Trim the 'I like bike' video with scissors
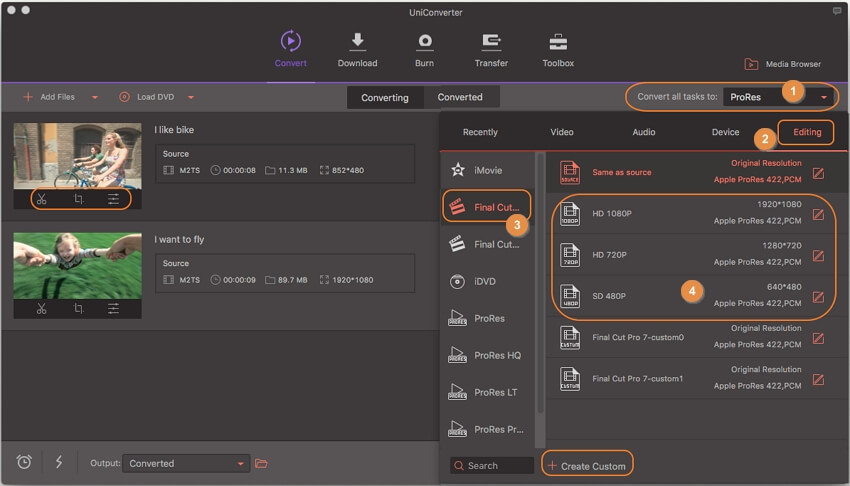Image resolution: width=850 pixels, height=486 pixels. (41, 199)
